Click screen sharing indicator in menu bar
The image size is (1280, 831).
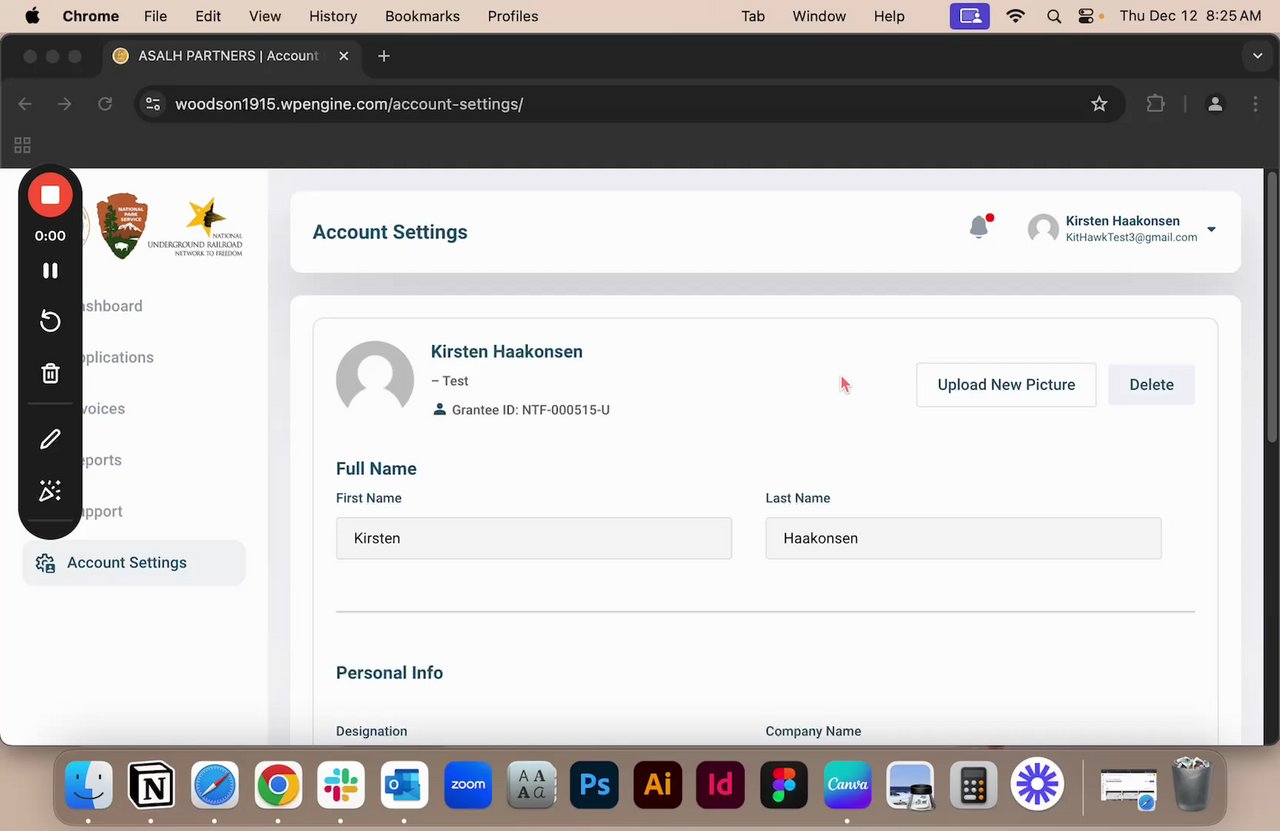click(x=969, y=16)
